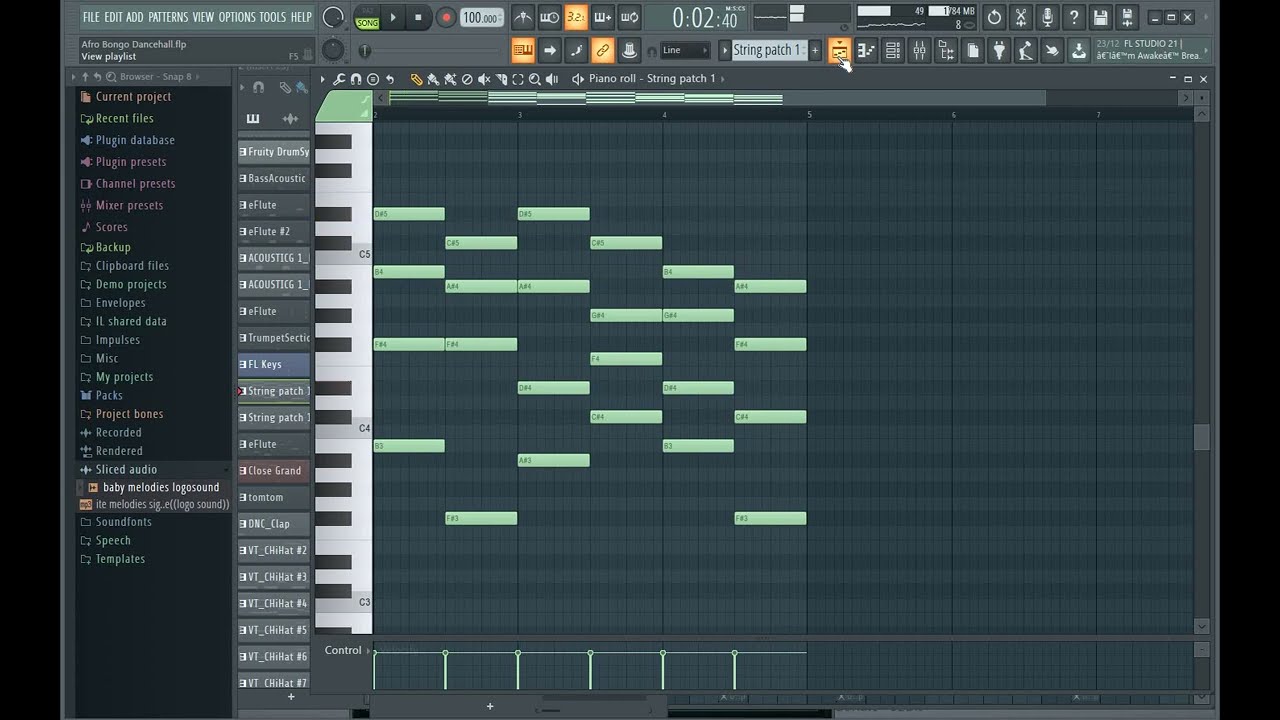The width and height of the screenshot is (1280, 720).
Task: Open piano roll target channel speaker
Action: [578, 79]
